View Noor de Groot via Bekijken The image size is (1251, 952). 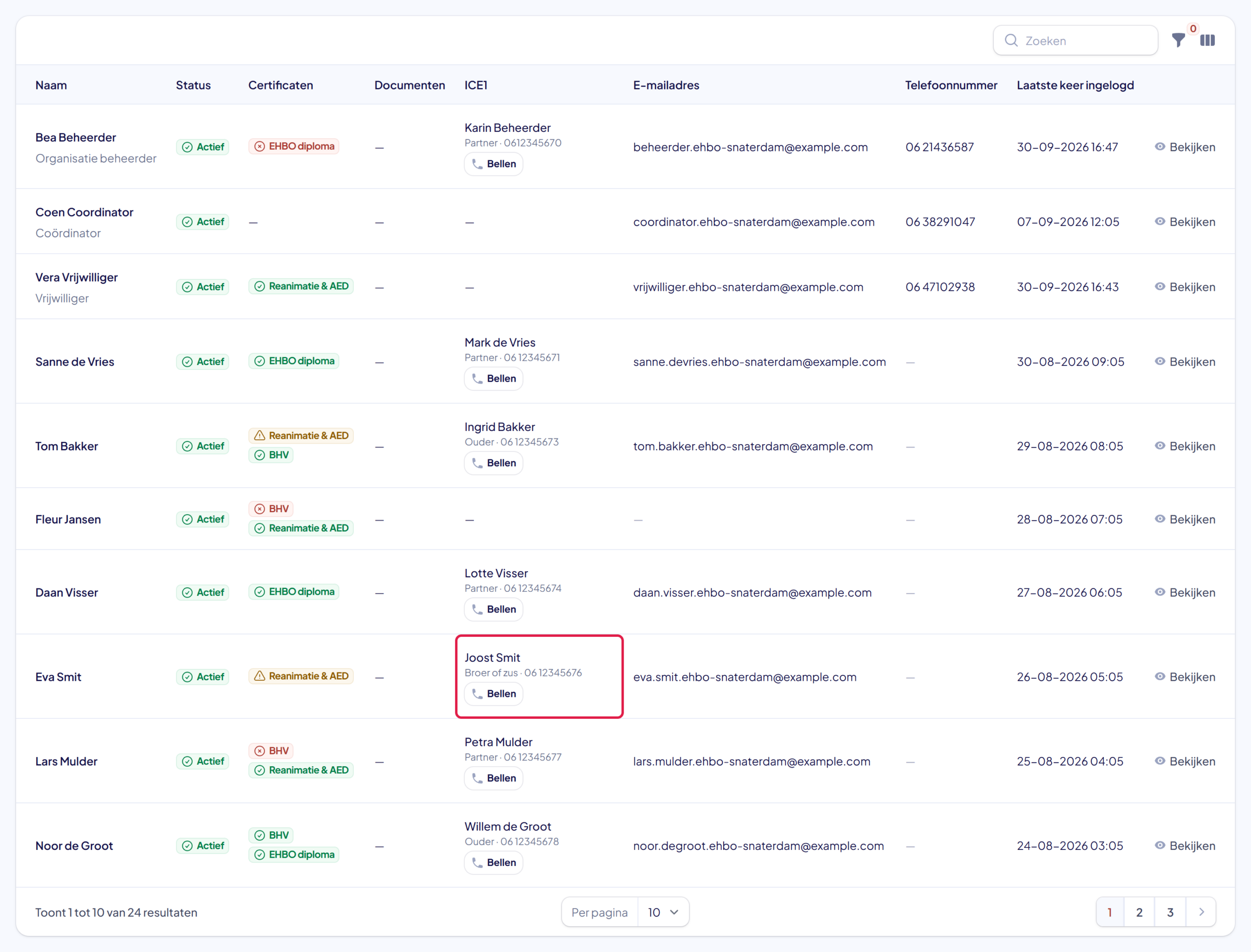click(x=1185, y=846)
